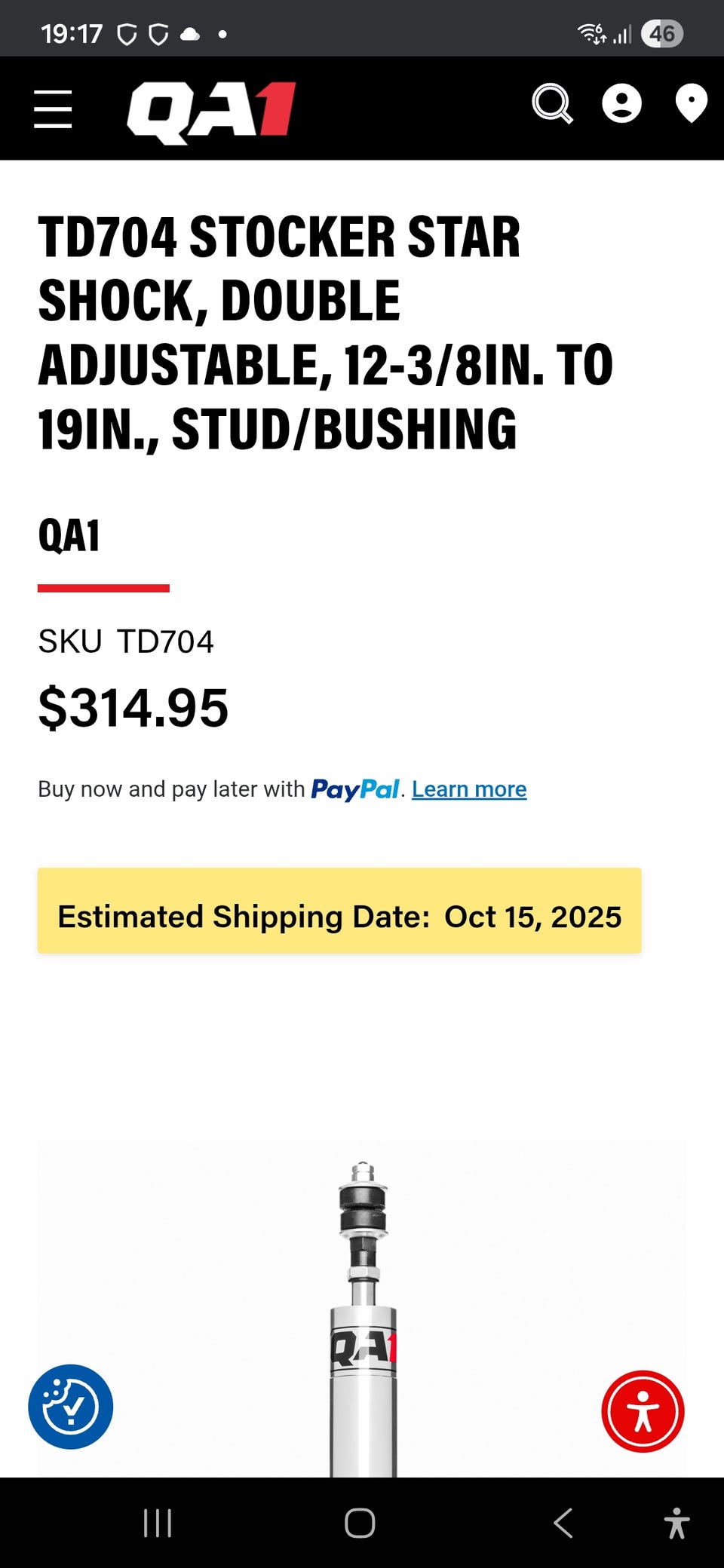Screen dimensions: 724x1568
Task: Tap the battery indicator in status bar
Action: (661, 34)
